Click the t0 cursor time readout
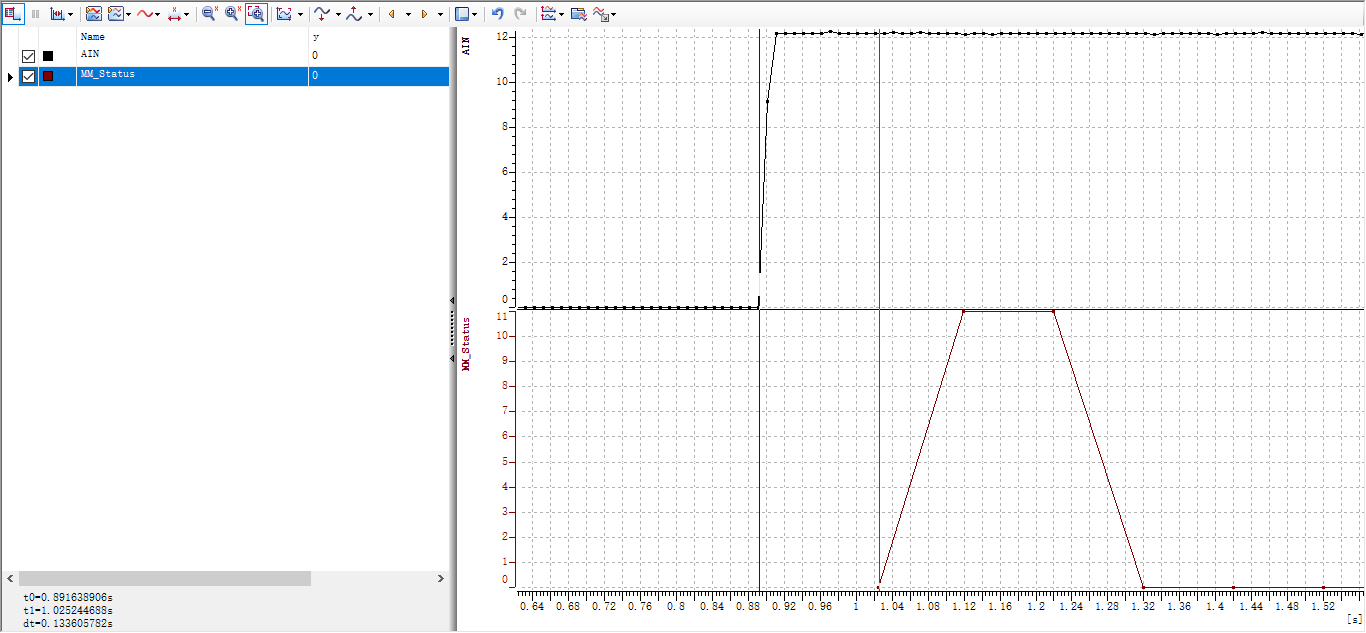The height and width of the screenshot is (633, 1366). click(67, 596)
